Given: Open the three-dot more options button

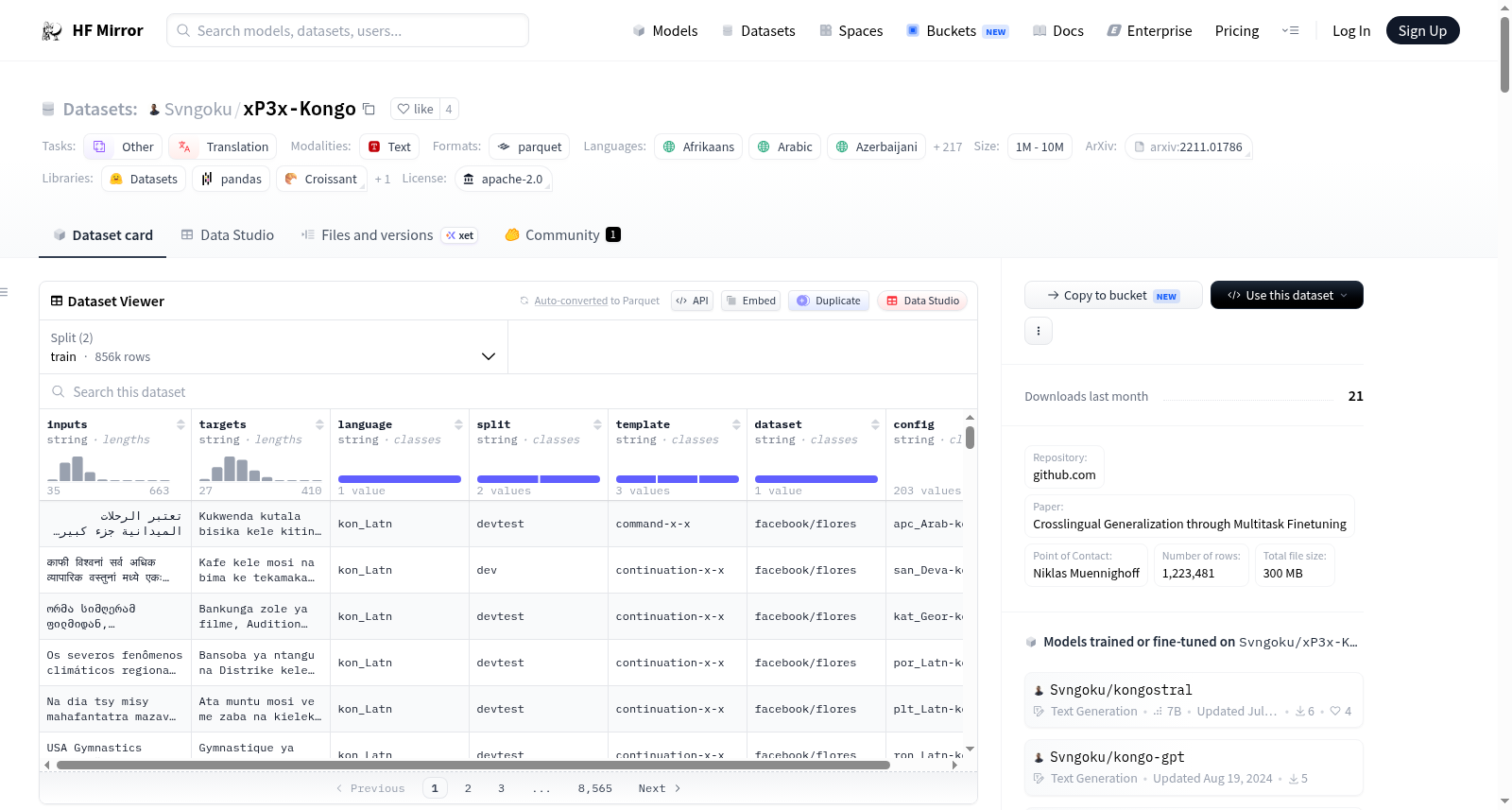Looking at the screenshot, I should [1039, 331].
